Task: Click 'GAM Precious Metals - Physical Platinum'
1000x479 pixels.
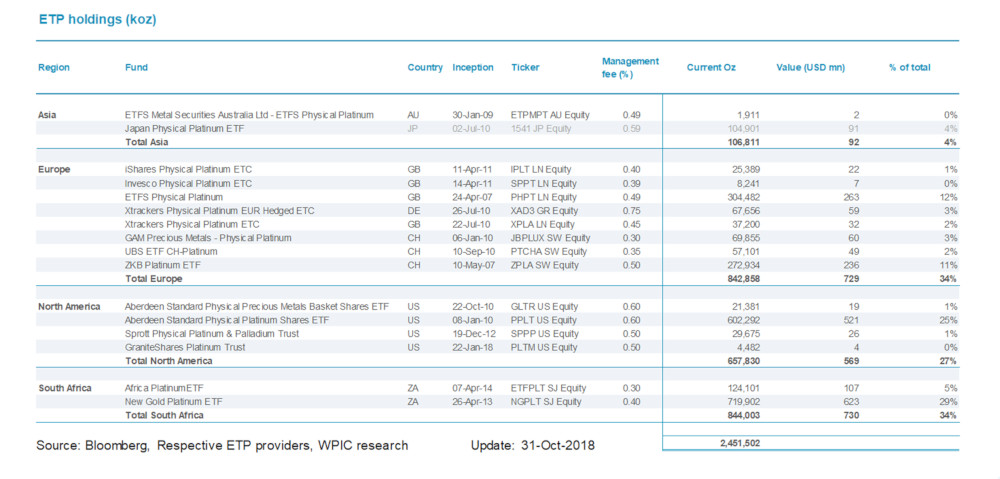Action: pyautogui.click(x=209, y=238)
